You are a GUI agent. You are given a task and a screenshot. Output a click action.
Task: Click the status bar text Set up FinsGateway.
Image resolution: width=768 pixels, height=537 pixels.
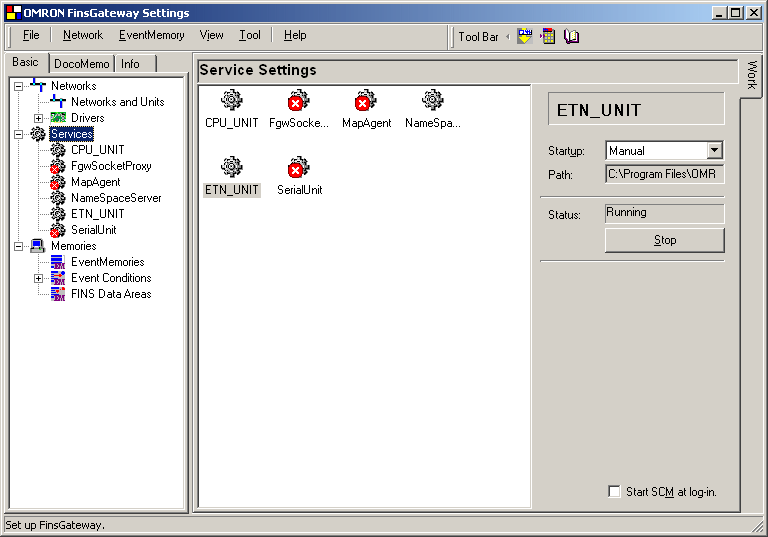(54, 525)
